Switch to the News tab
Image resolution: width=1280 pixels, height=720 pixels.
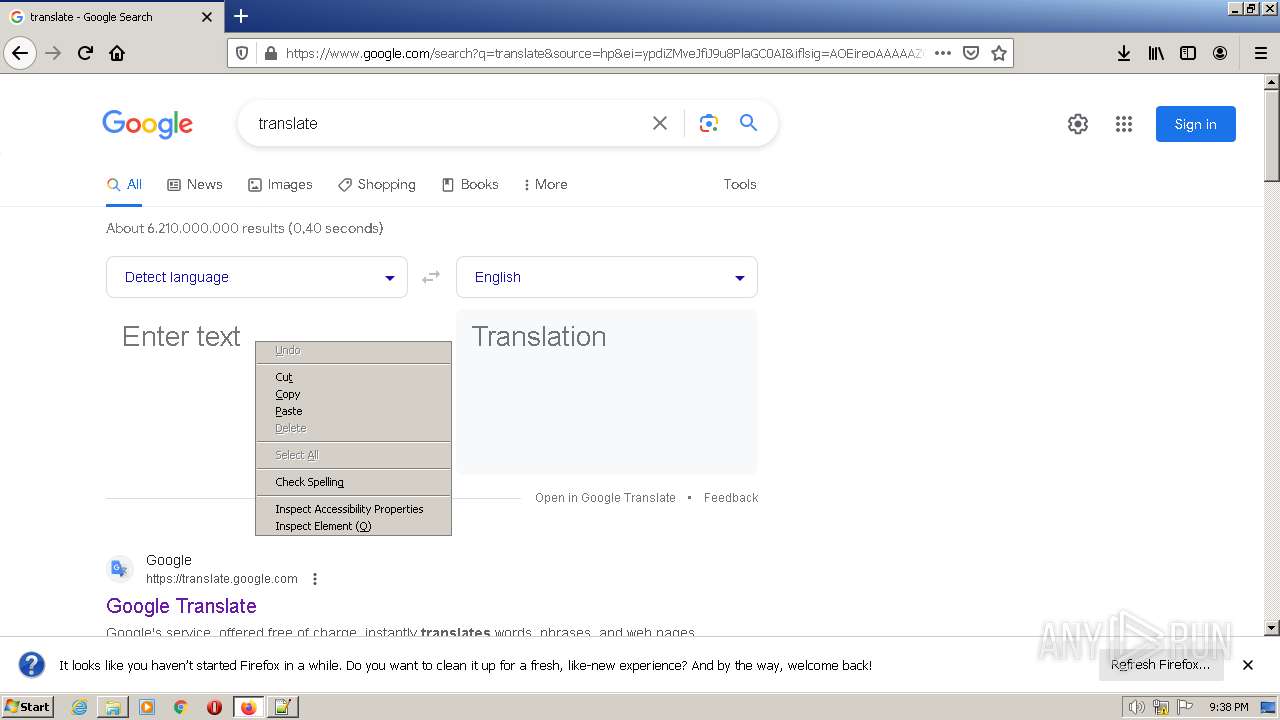[195, 184]
